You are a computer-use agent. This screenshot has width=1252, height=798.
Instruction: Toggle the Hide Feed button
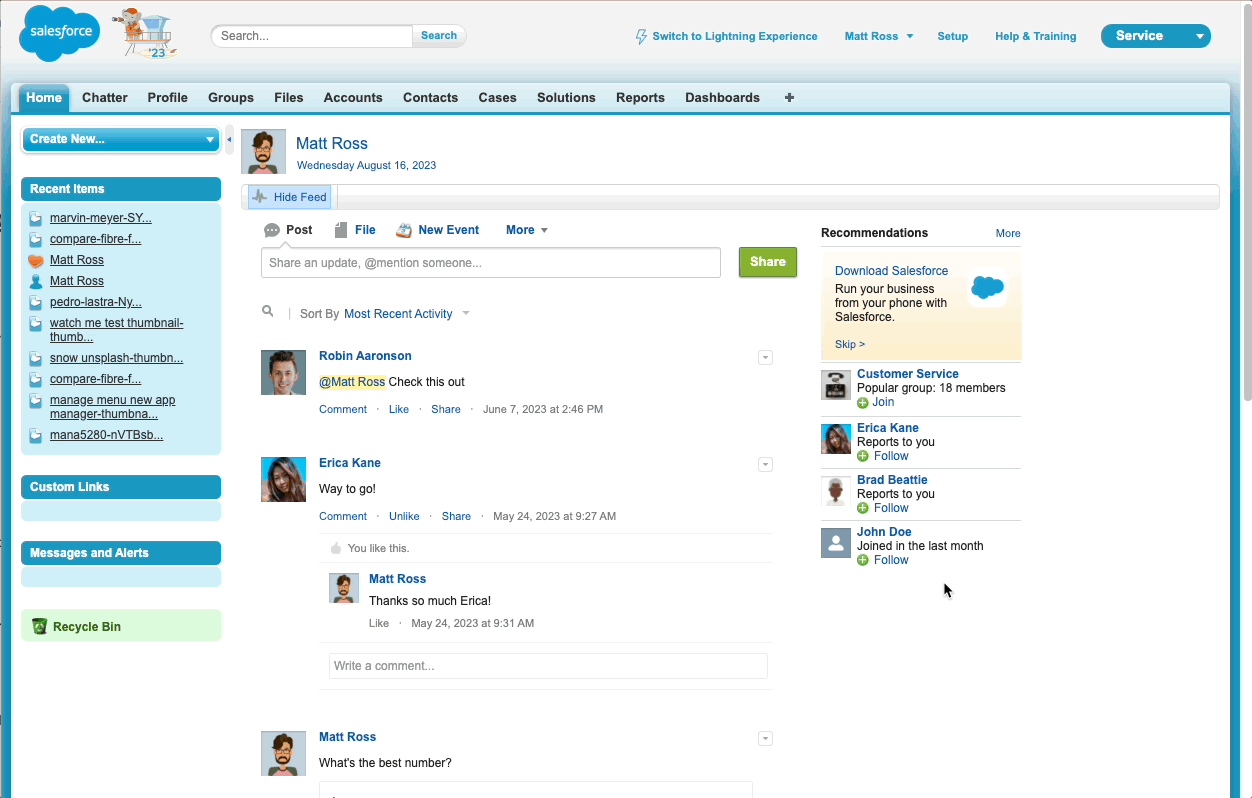coord(290,197)
